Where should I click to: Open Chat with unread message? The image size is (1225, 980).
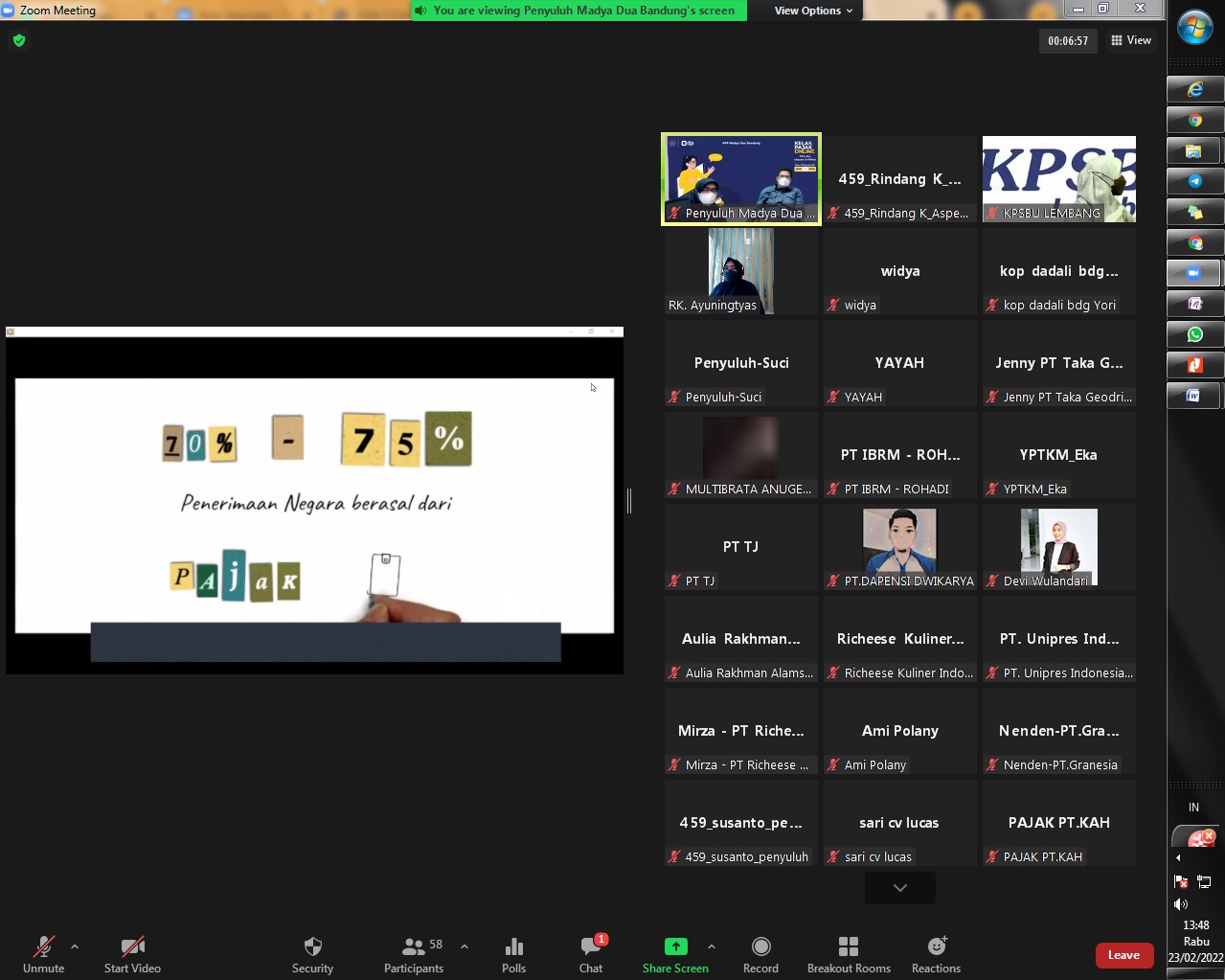pos(591,947)
